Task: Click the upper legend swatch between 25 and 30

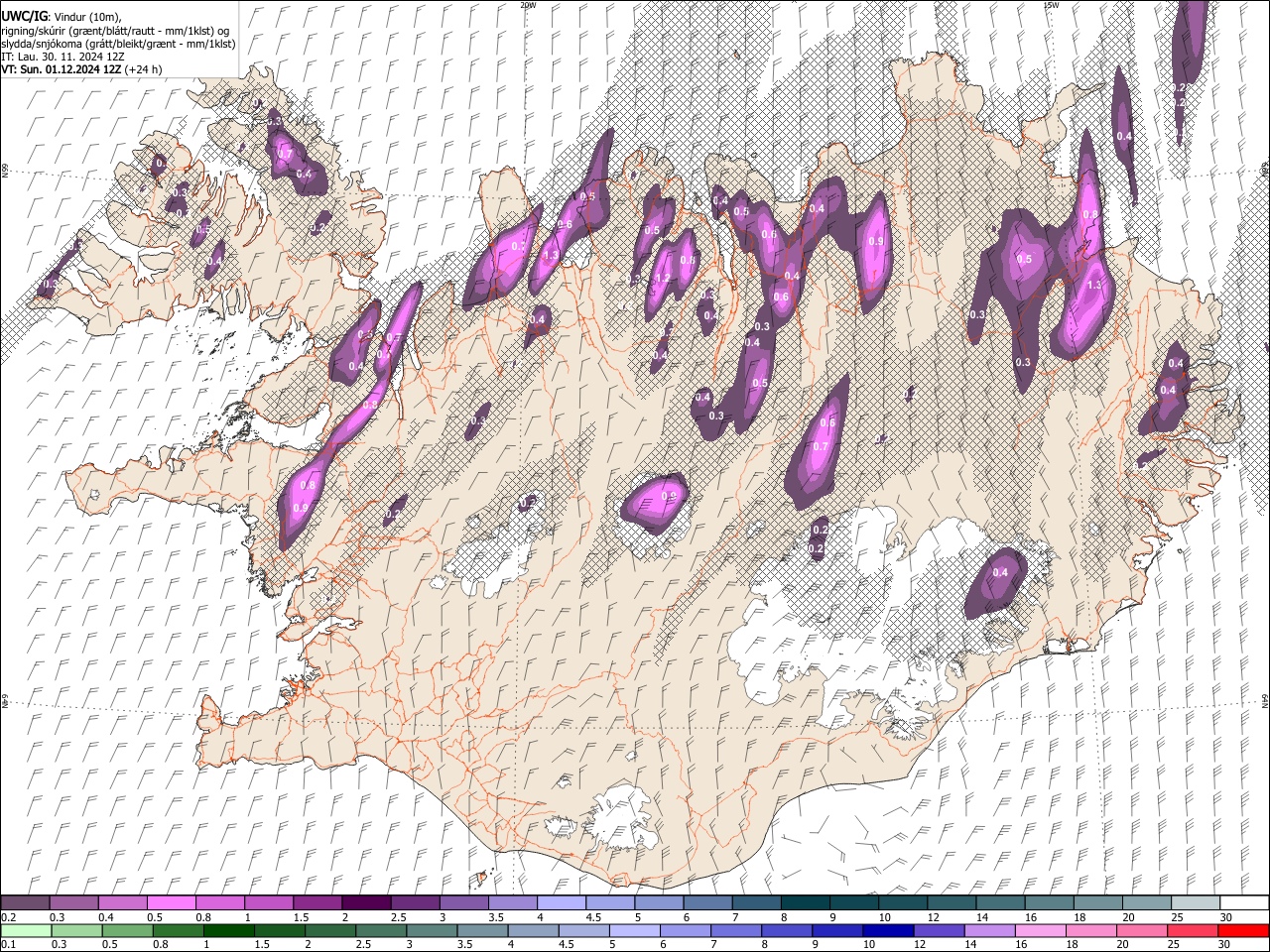Action: tap(1195, 902)
